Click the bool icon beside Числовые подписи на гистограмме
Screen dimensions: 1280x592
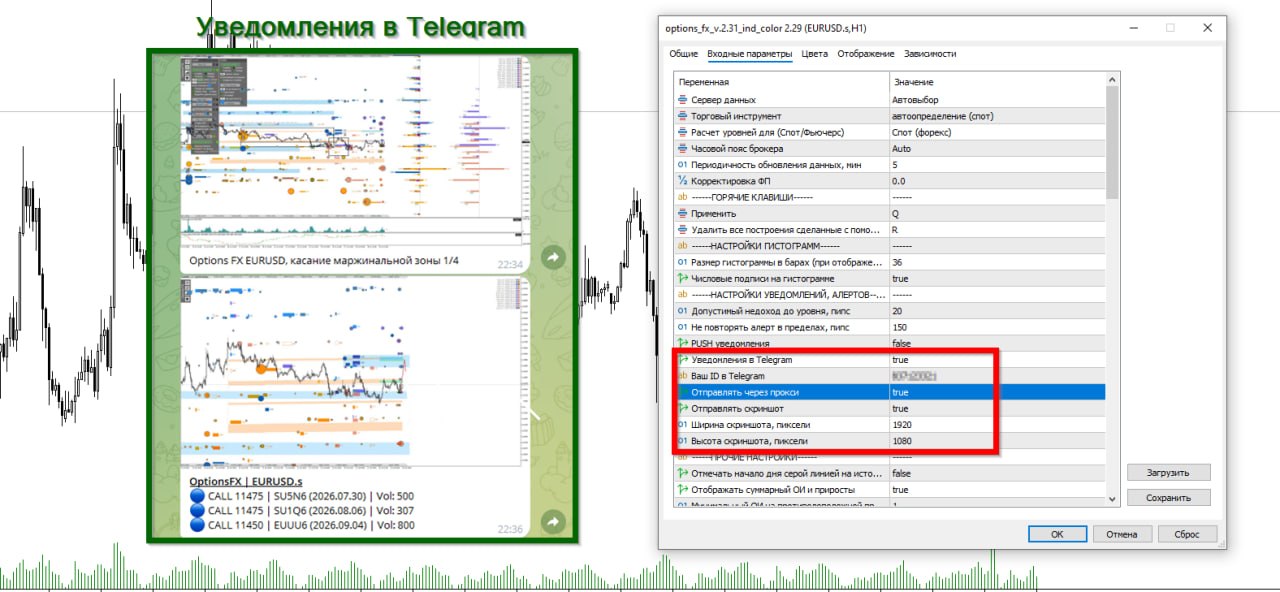click(683, 278)
